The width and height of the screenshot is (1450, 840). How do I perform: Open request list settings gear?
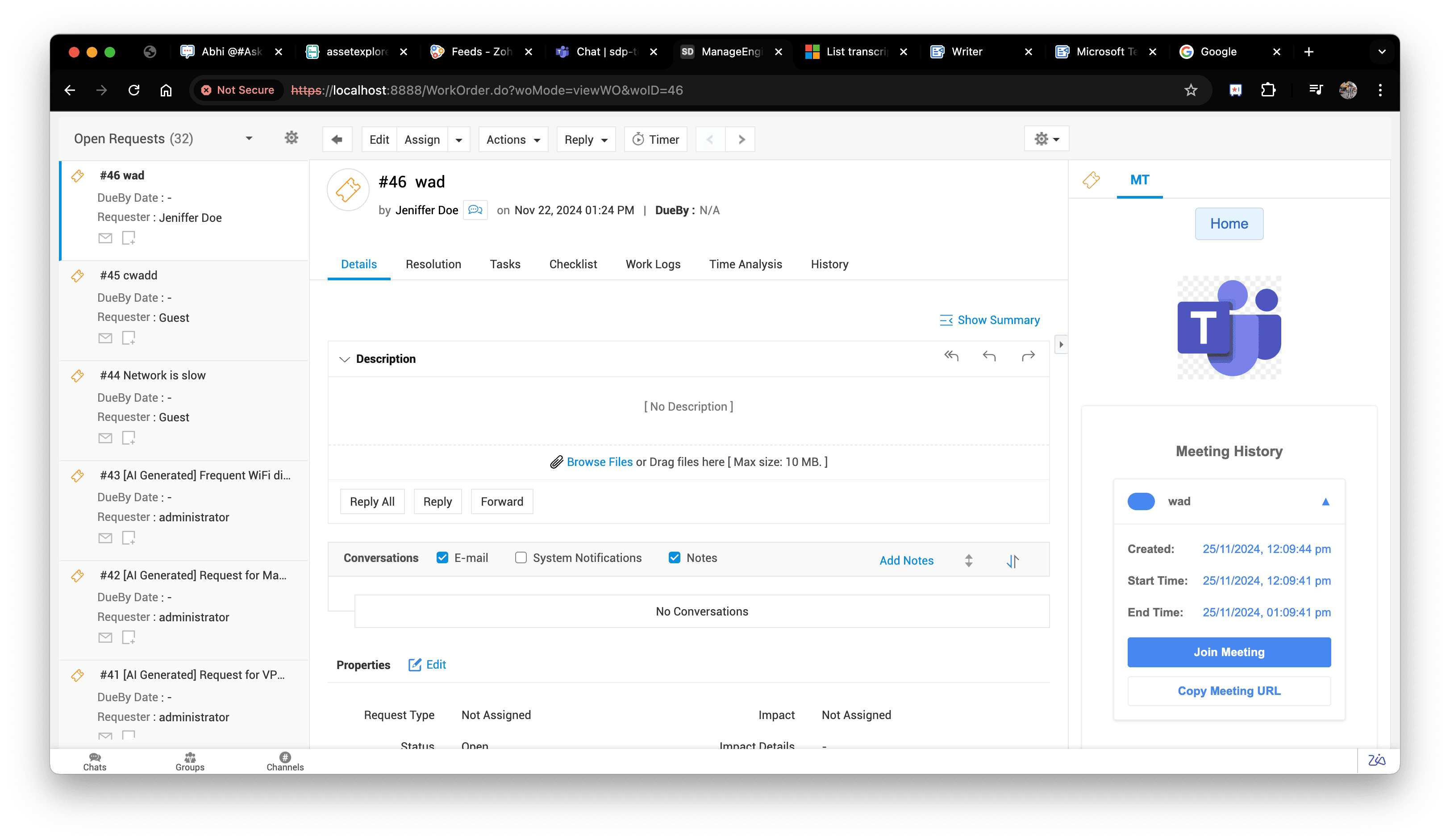(x=291, y=138)
